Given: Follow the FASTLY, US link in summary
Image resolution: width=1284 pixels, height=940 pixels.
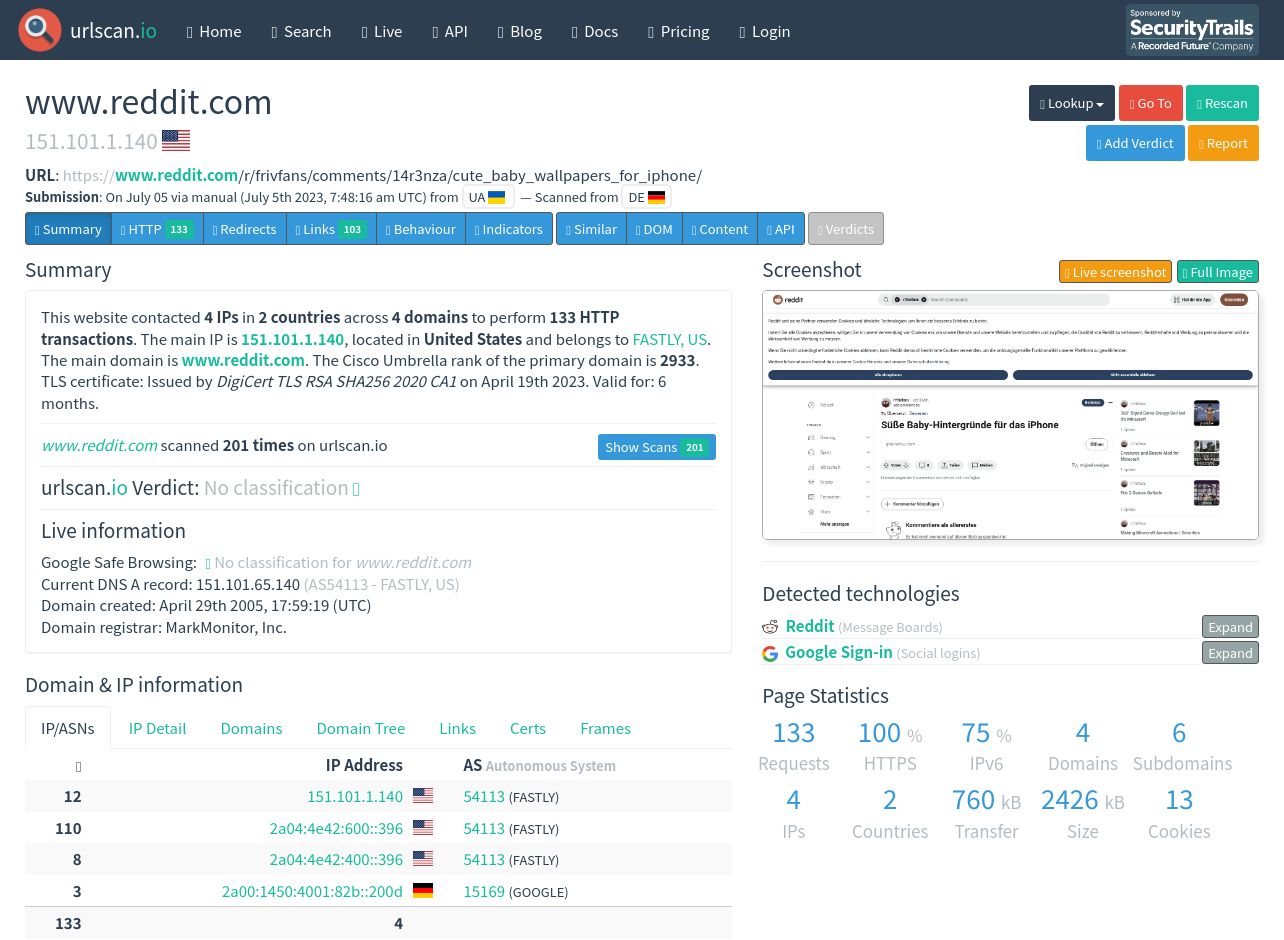Looking at the screenshot, I should 669,339.
